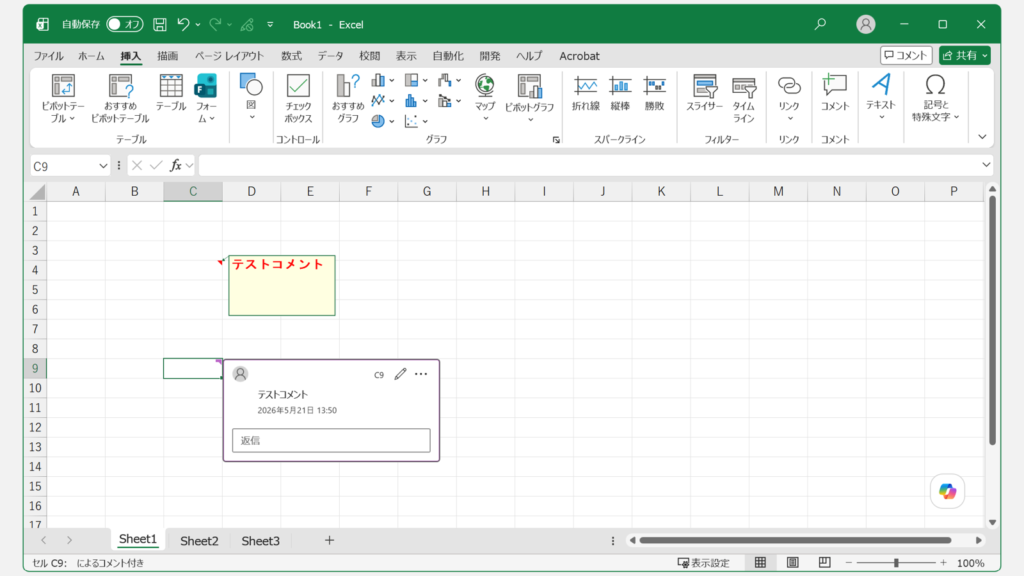The image size is (1024, 576).
Task: Insert a Win/Loss sparkline (勝敗)
Action: coord(654,86)
